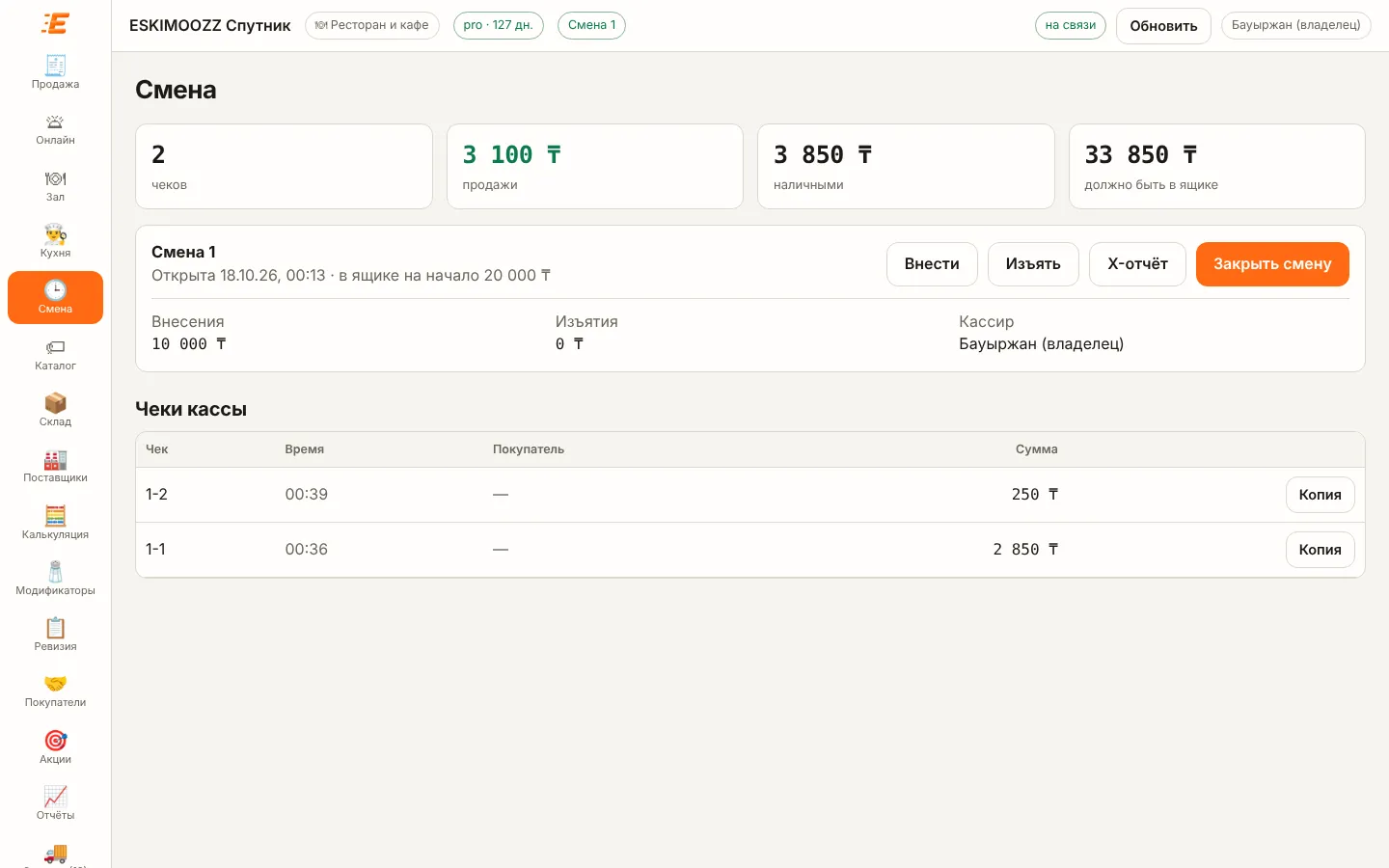Open the Ревизия clipboard icon
Image resolution: width=1389 pixels, height=868 pixels.
pos(55,628)
